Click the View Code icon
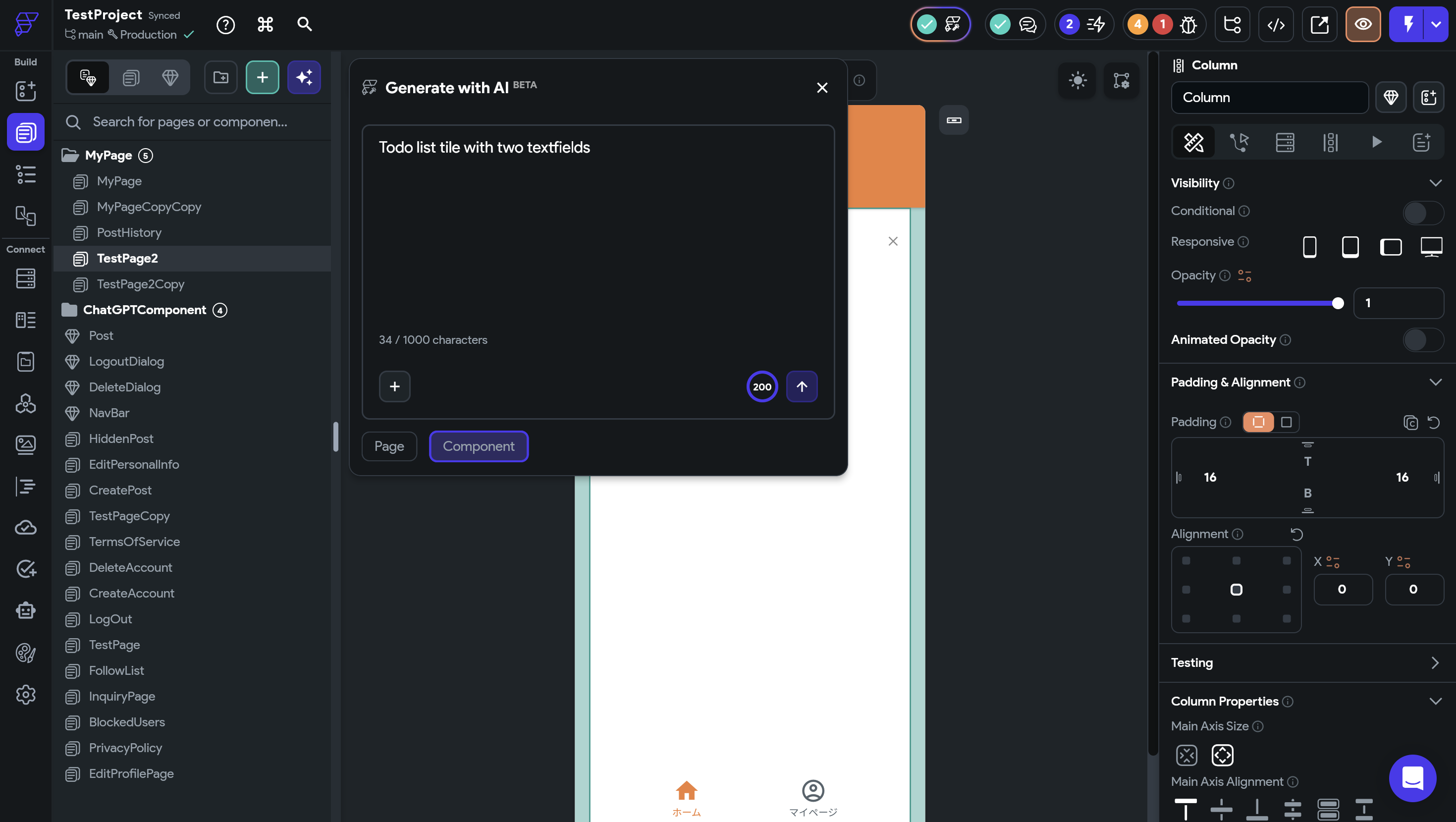This screenshot has height=822, width=1456. click(1276, 24)
